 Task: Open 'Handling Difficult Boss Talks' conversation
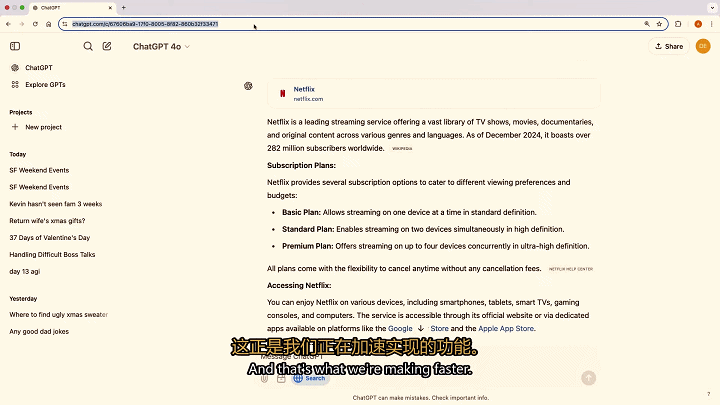tap(52, 254)
